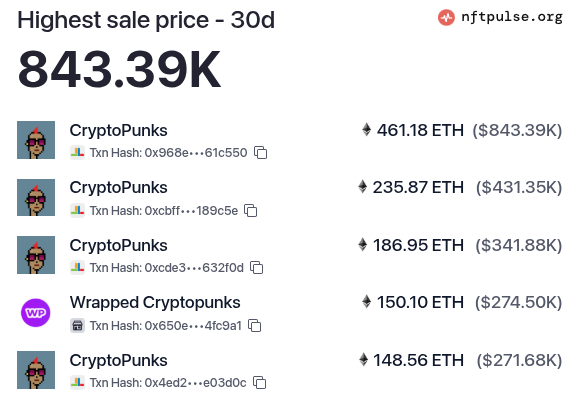Screen dimensions: 580x403
Task: Click the Wrapped Cryptopunks WP purple logo
Action: (x=36, y=313)
